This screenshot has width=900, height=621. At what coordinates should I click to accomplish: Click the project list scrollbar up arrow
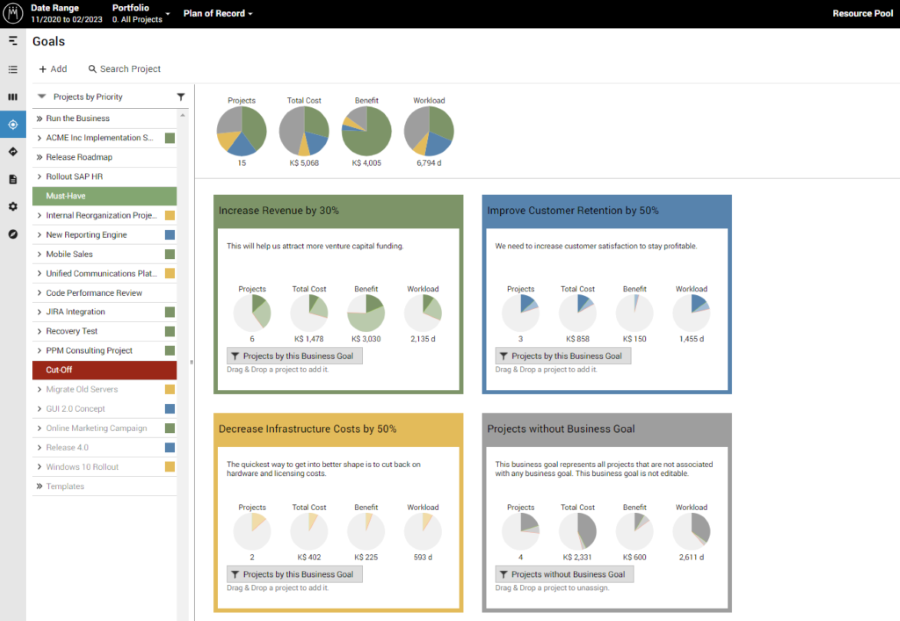point(183,116)
